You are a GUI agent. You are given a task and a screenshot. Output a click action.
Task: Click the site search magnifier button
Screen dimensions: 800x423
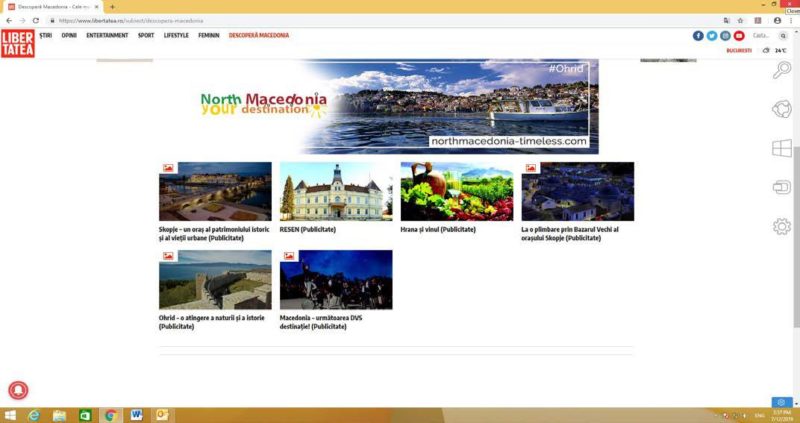click(x=783, y=36)
